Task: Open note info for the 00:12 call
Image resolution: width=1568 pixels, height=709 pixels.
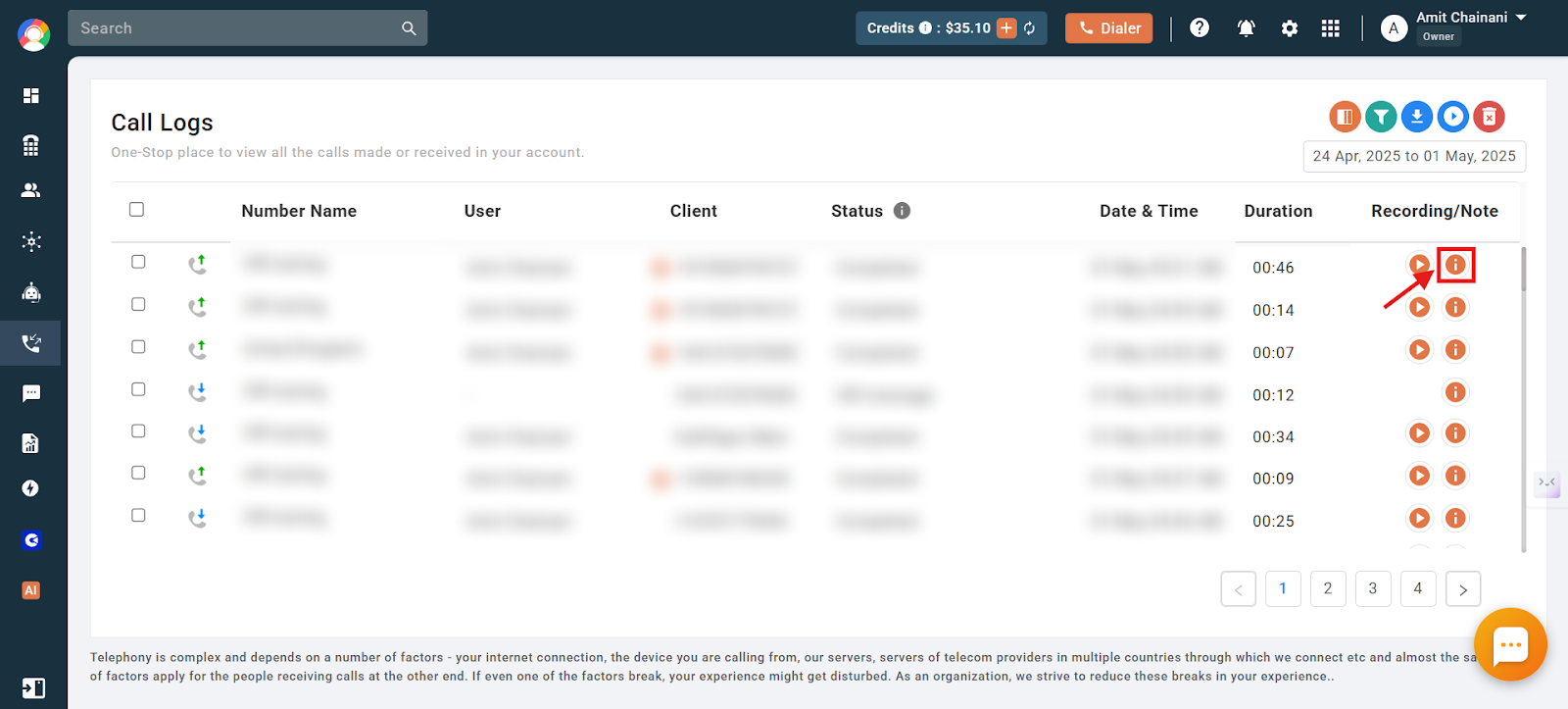Action: (1456, 392)
